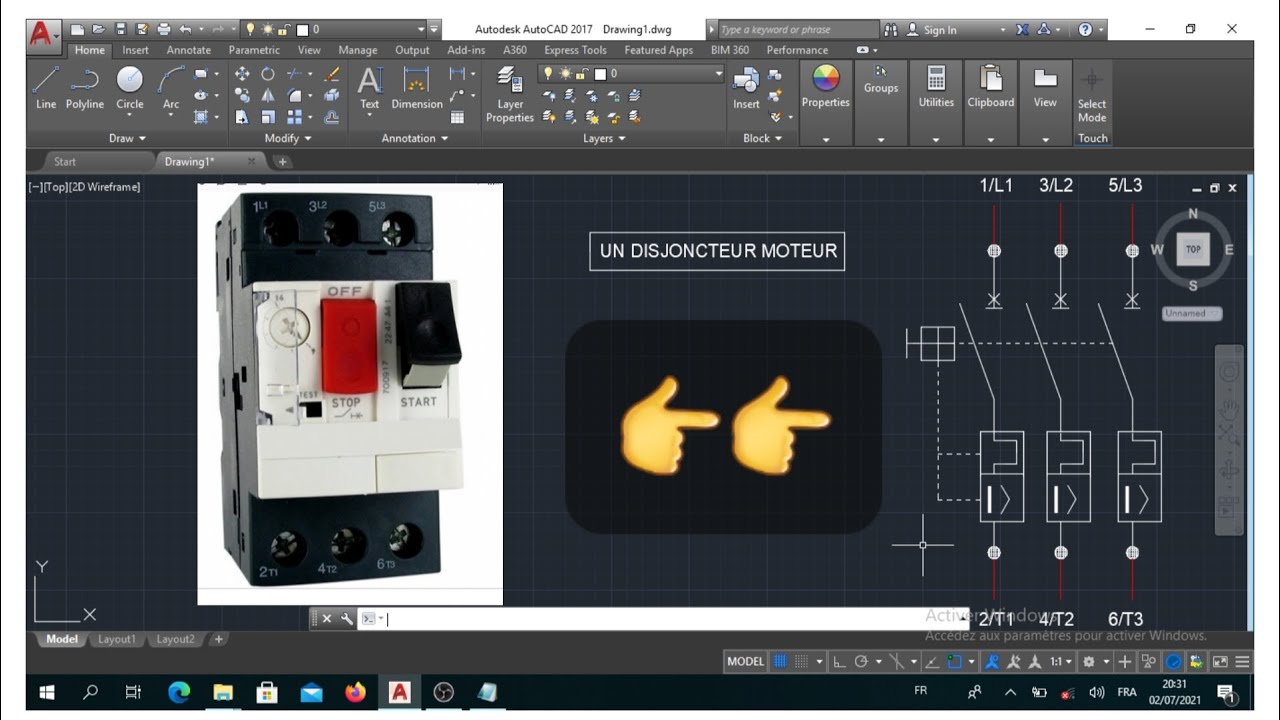Toggle annotation objects visibility

pyautogui.click(x=992, y=661)
